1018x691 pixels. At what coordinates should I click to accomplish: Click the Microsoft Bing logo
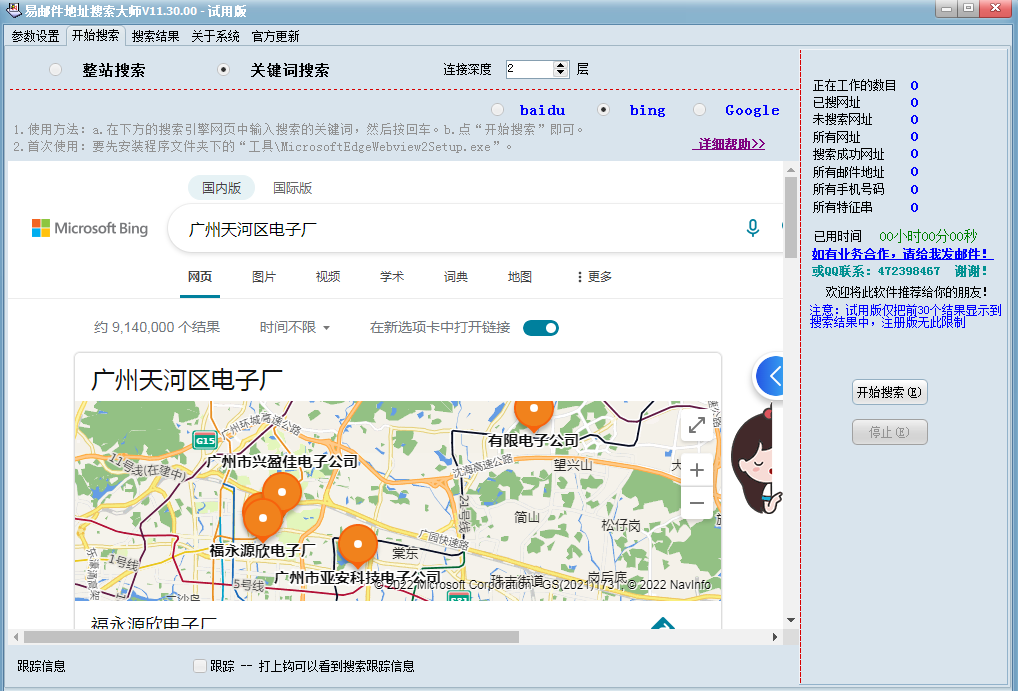point(90,228)
